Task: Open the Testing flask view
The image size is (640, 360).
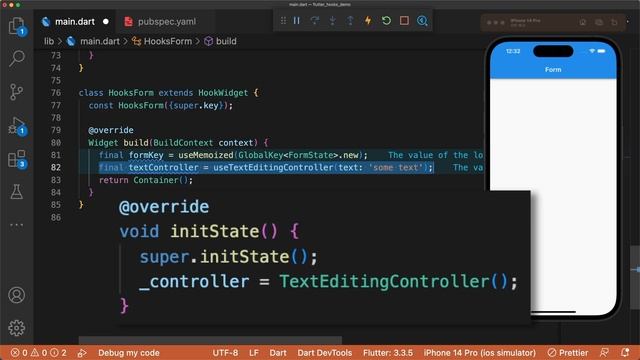Action: 17,192
